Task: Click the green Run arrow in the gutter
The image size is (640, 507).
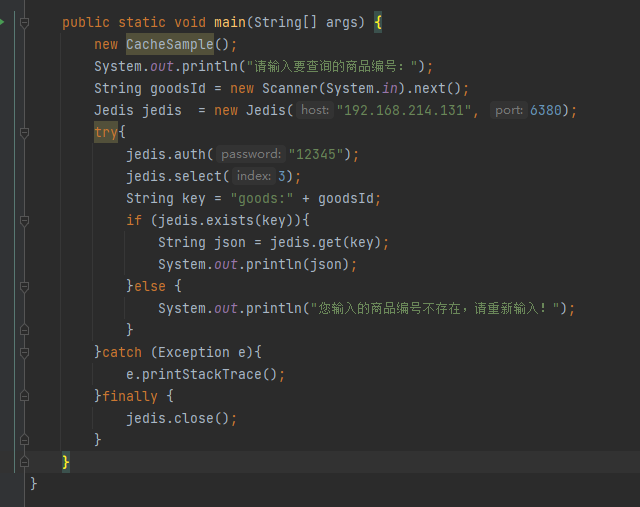Action: point(3,22)
